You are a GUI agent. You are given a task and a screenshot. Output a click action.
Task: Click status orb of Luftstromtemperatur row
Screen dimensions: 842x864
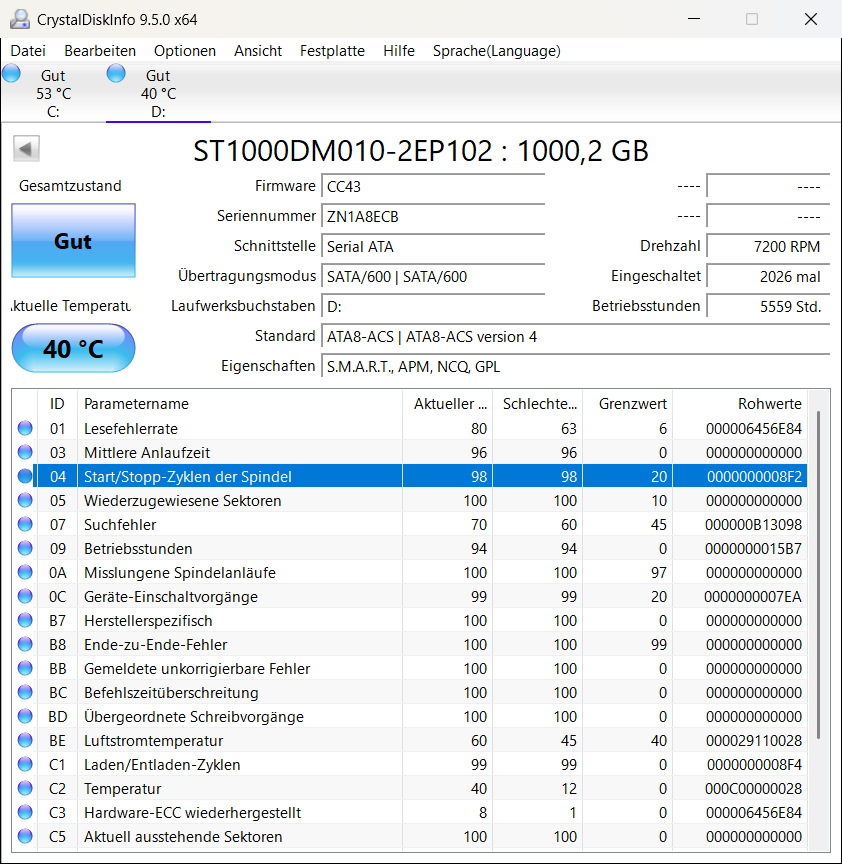tap(25, 741)
